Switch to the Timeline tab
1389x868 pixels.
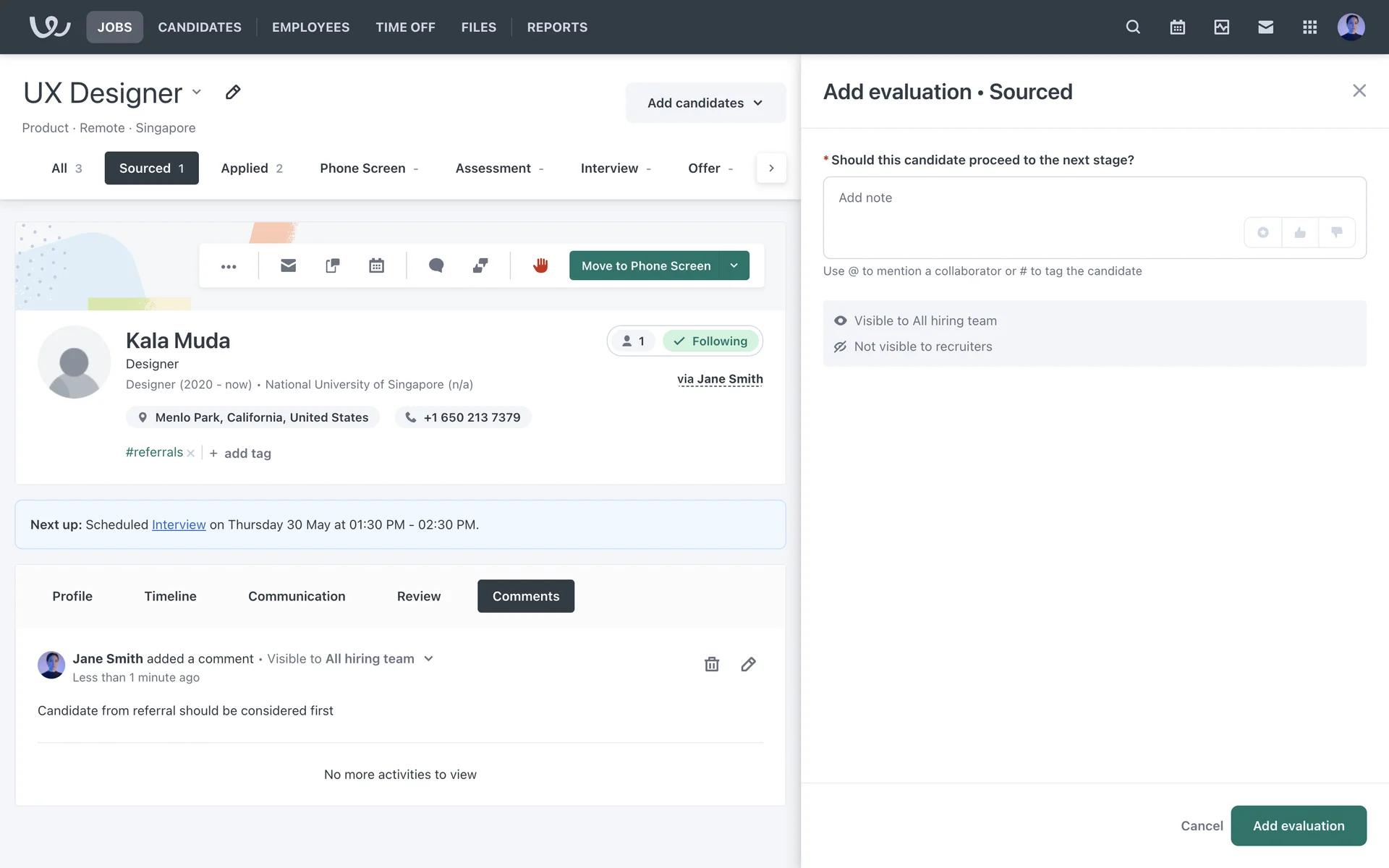pos(170,596)
